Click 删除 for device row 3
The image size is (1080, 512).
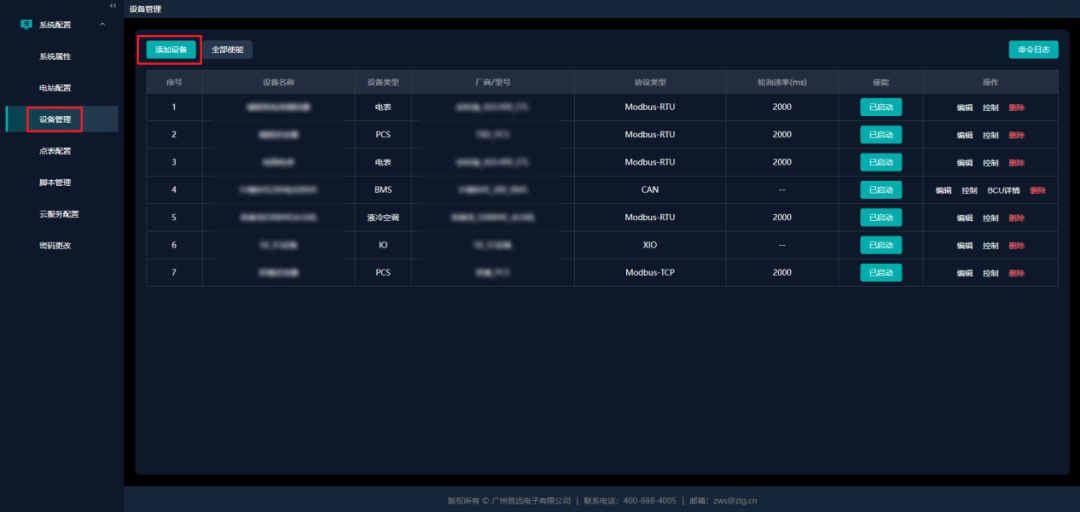pyautogui.click(x=1017, y=163)
